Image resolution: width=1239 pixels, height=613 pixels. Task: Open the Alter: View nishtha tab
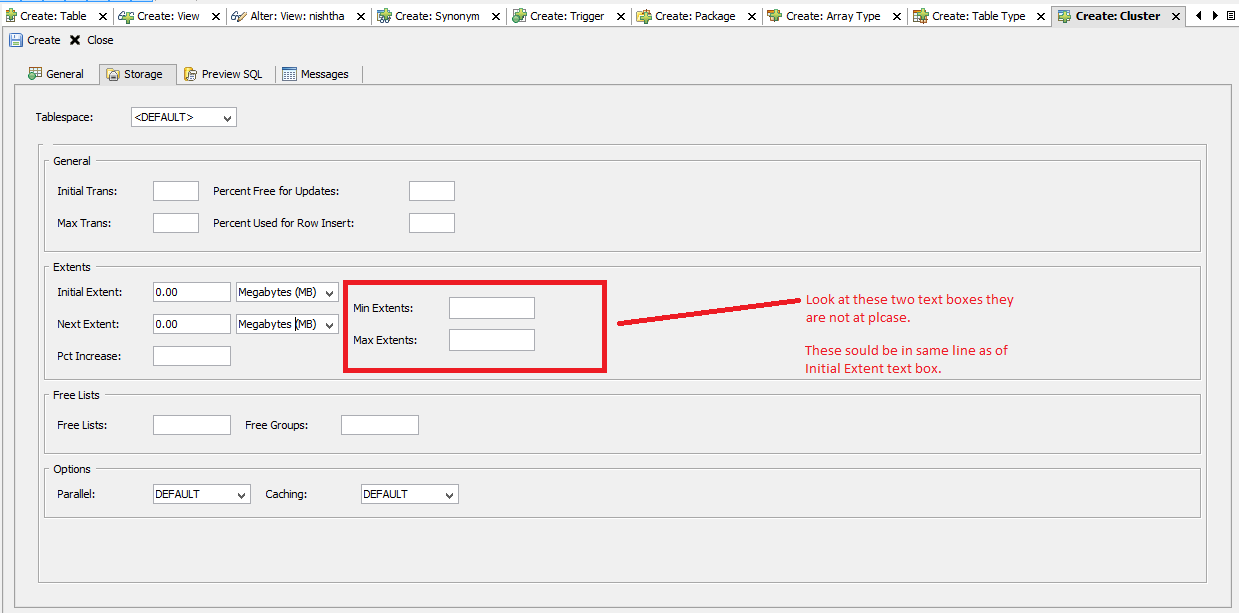point(290,16)
